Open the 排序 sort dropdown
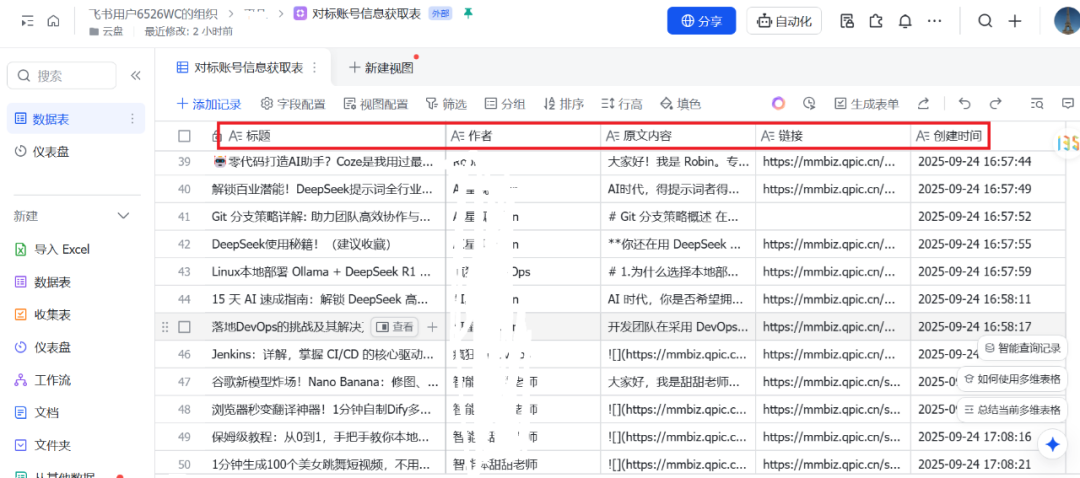 [x=564, y=104]
